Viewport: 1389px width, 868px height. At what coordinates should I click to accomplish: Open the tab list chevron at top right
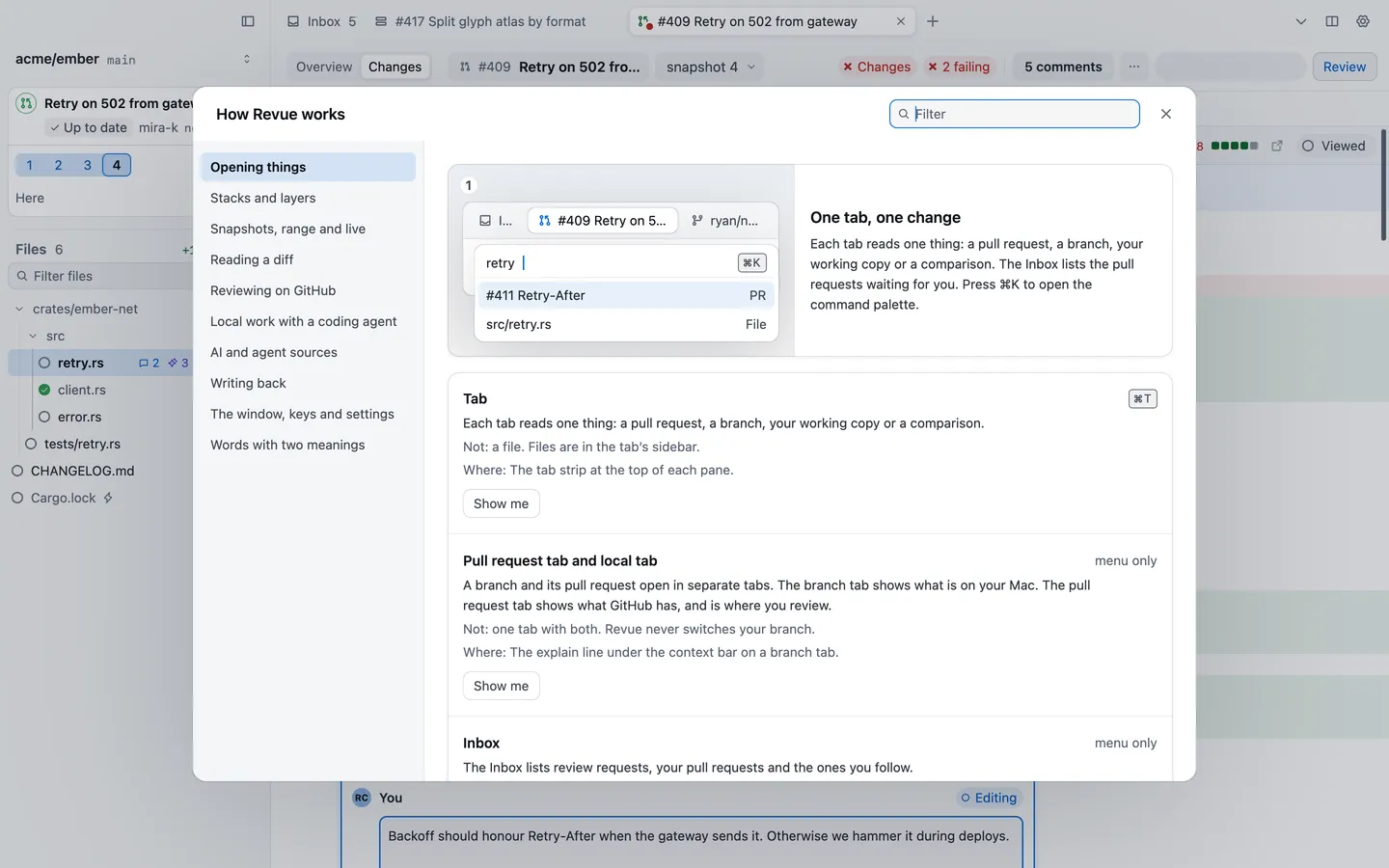1301,21
